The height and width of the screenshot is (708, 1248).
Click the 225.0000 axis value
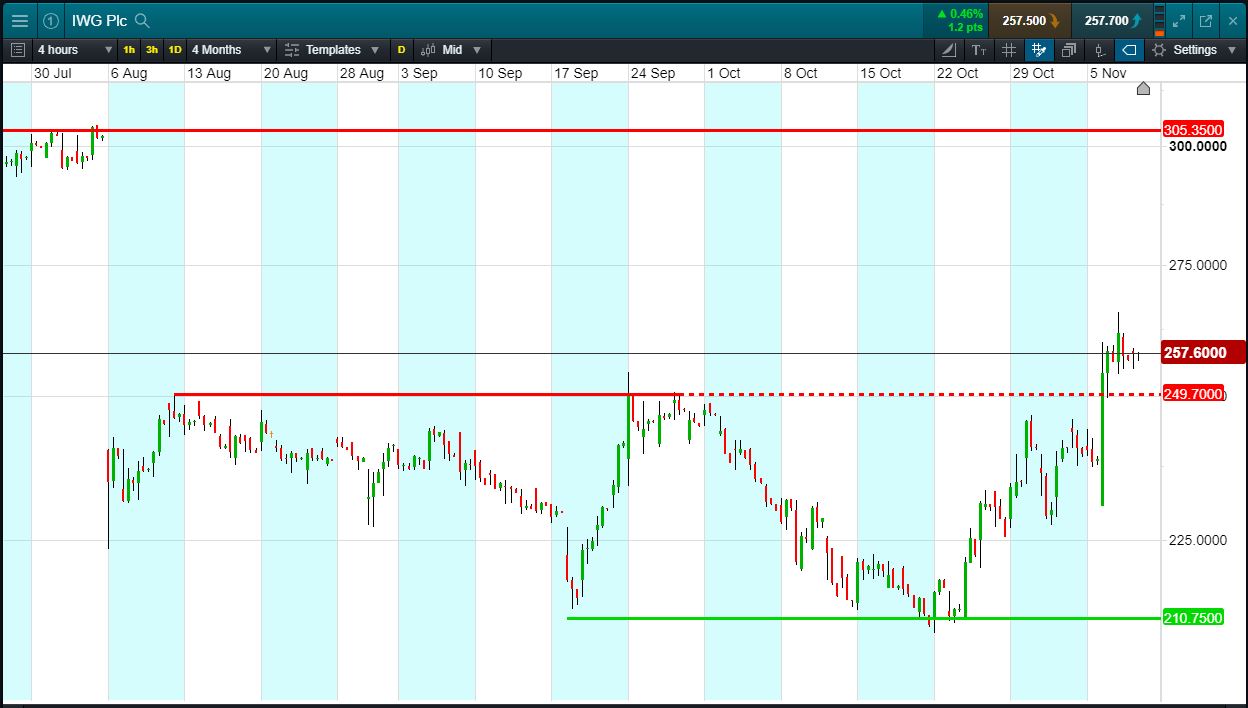(1197, 540)
